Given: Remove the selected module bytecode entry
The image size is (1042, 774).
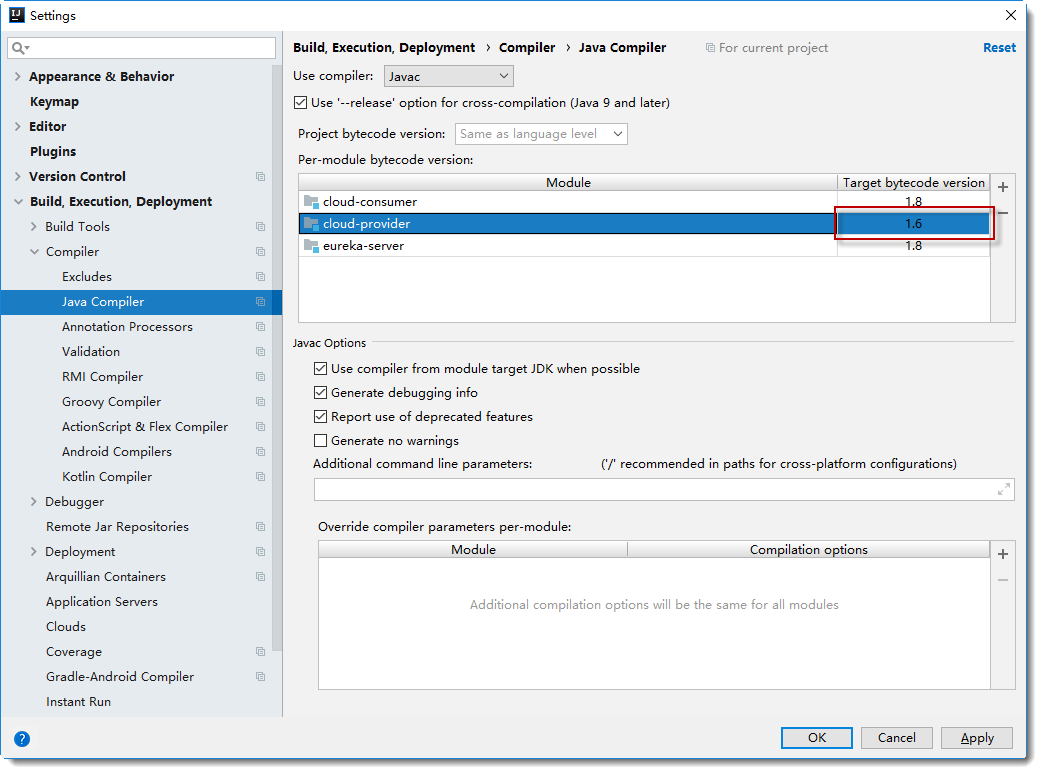Looking at the screenshot, I should pos(1003,213).
